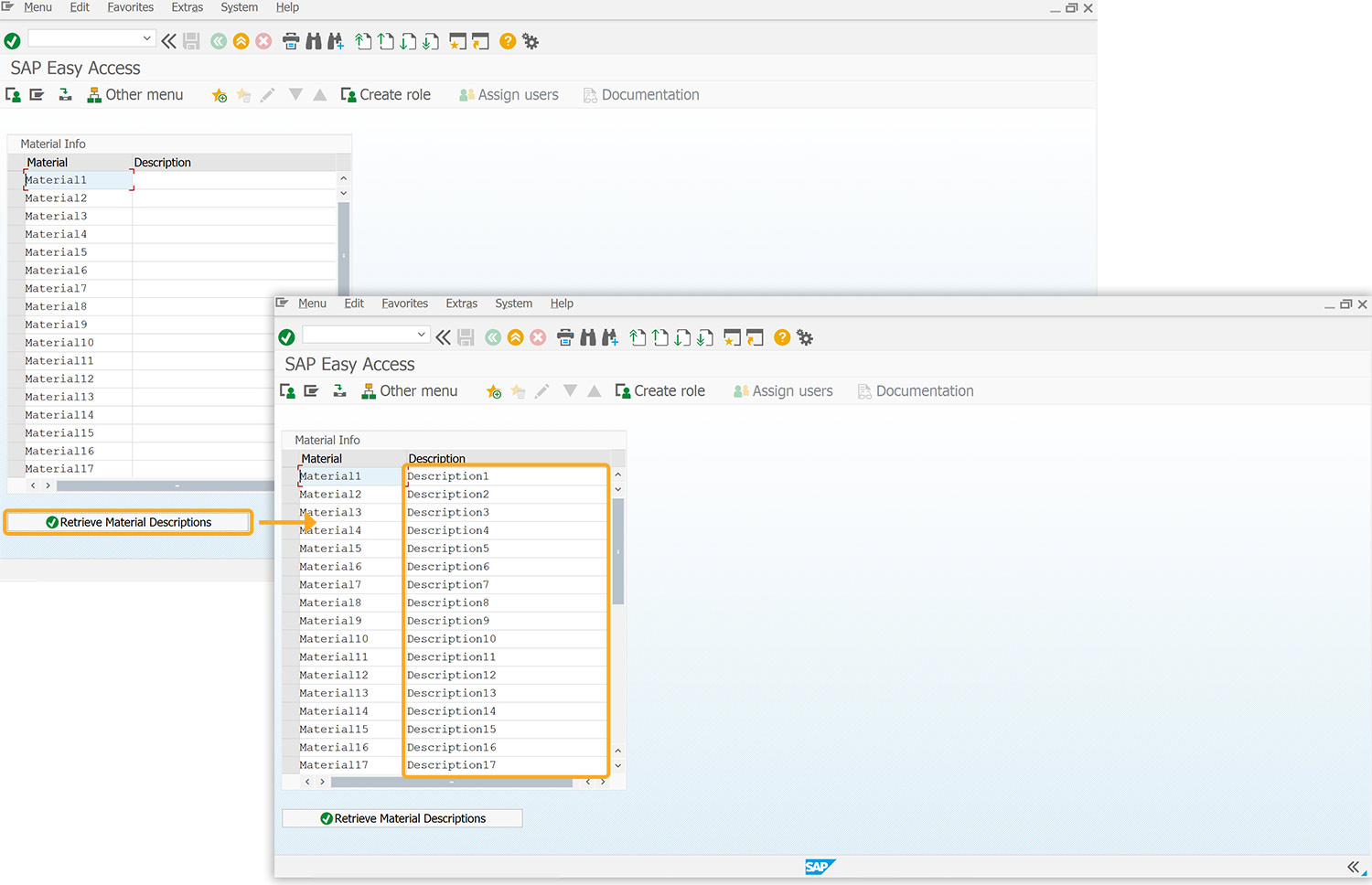Screen dimensions: 1372x885
Task: Click SAP Menu icon in front window
Action: (311, 391)
